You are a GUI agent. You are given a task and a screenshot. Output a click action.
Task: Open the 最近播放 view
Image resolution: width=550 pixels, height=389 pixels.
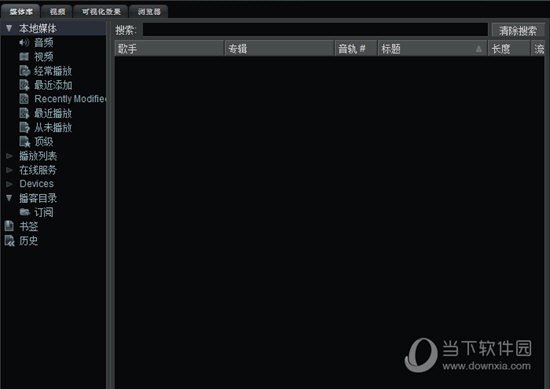coord(53,113)
